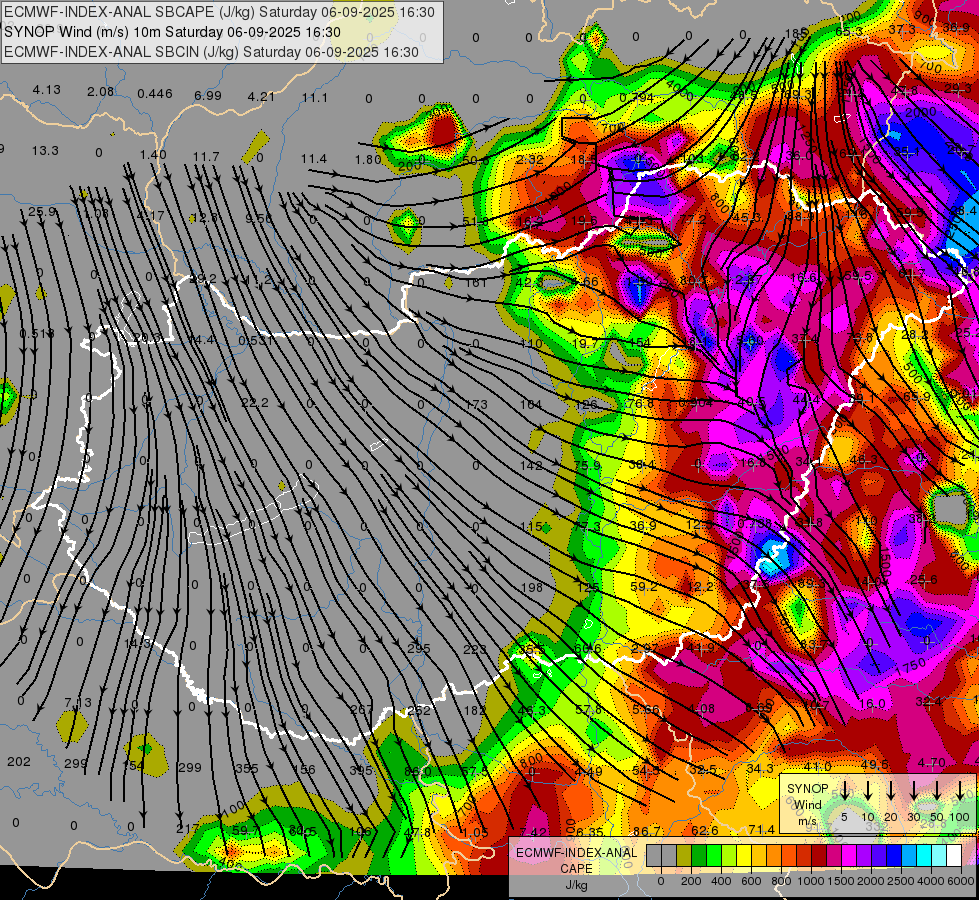Click the 4.21 value on the map
This screenshot has width=979, height=900.
click(261, 97)
